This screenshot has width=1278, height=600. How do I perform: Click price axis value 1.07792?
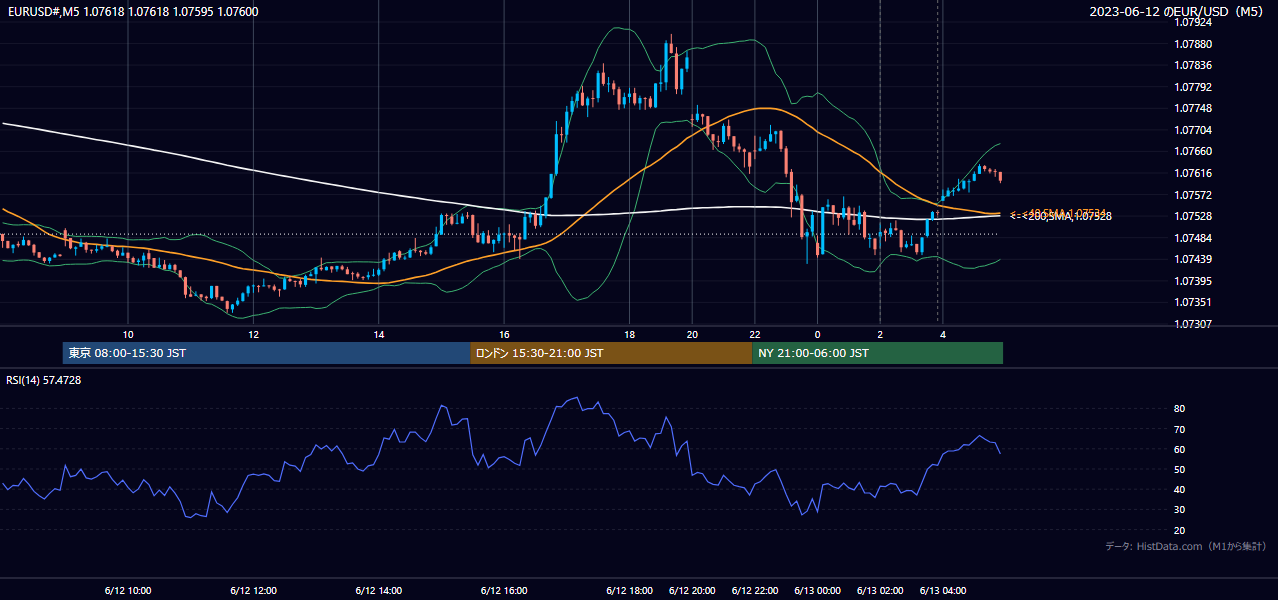tap(1192, 87)
